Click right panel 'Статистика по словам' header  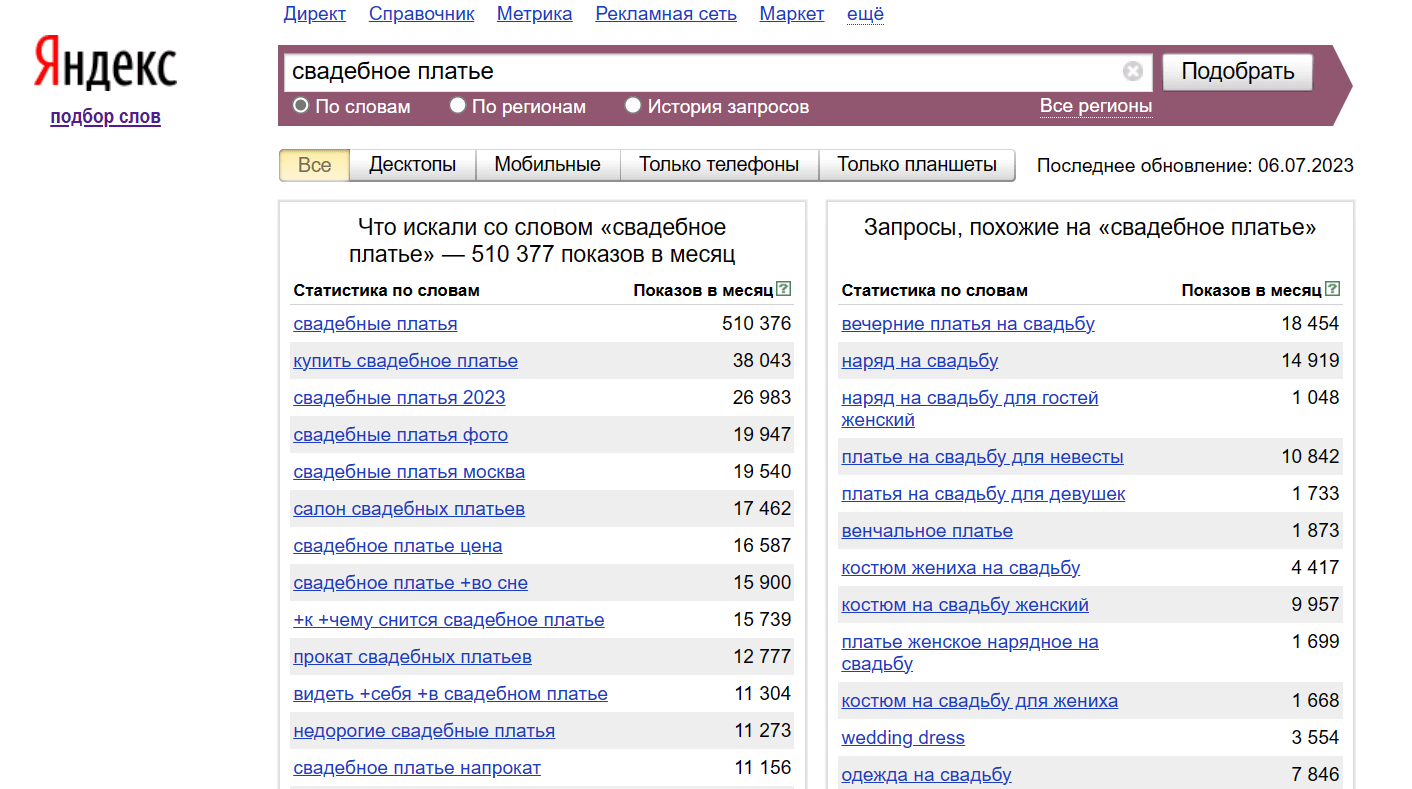coord(934,291)
